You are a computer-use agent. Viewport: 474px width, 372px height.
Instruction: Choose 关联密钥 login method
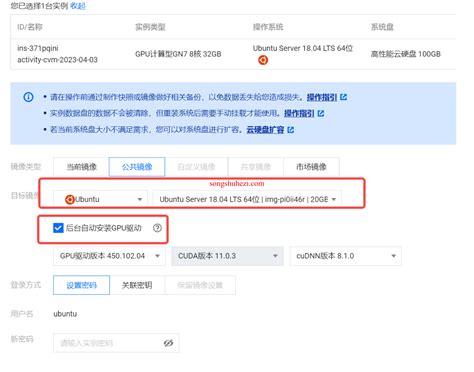[137, 285]
